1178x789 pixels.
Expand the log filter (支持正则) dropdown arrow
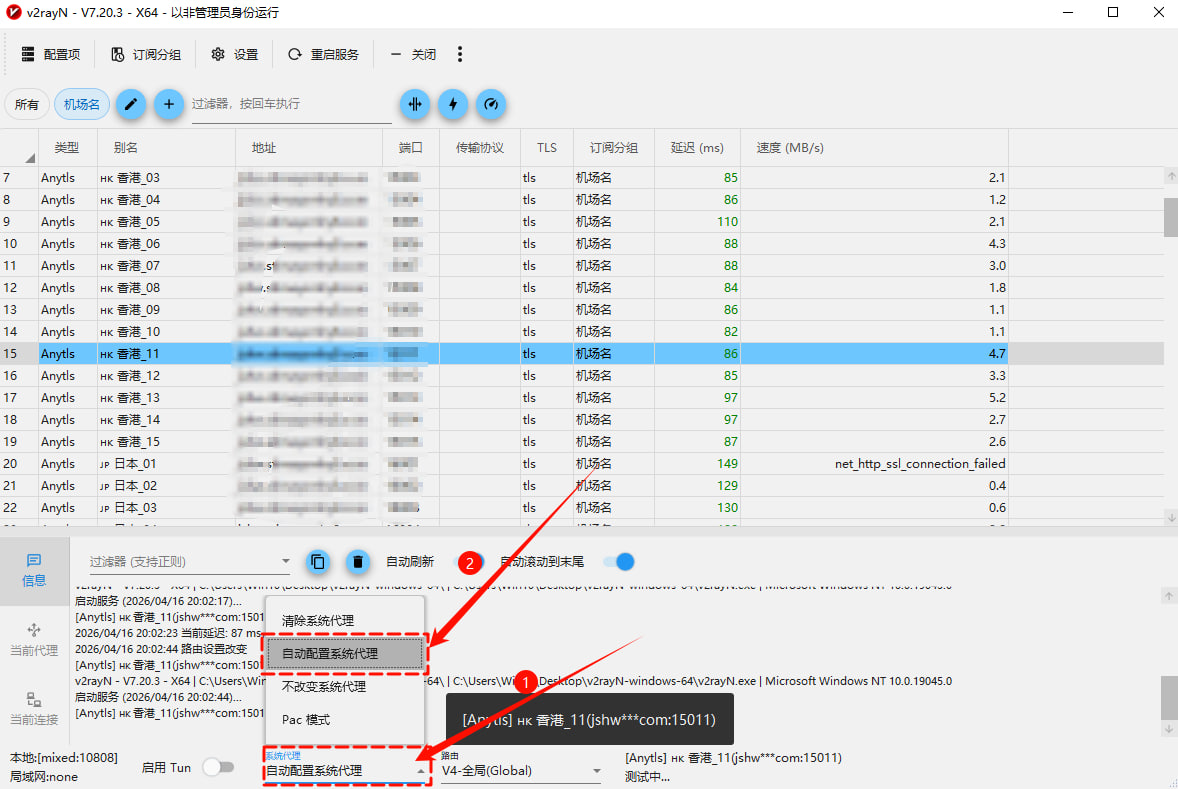click(285, 561)
